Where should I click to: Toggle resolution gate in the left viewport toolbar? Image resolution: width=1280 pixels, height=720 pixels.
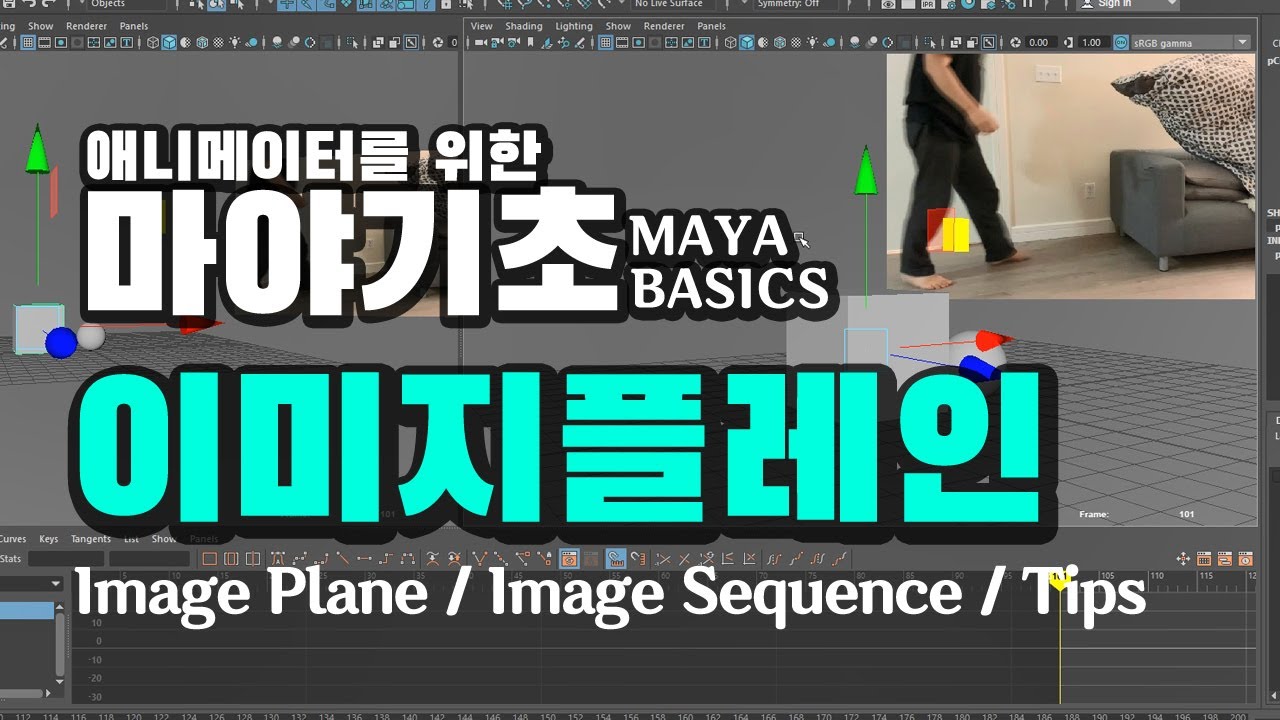(61, 43)
